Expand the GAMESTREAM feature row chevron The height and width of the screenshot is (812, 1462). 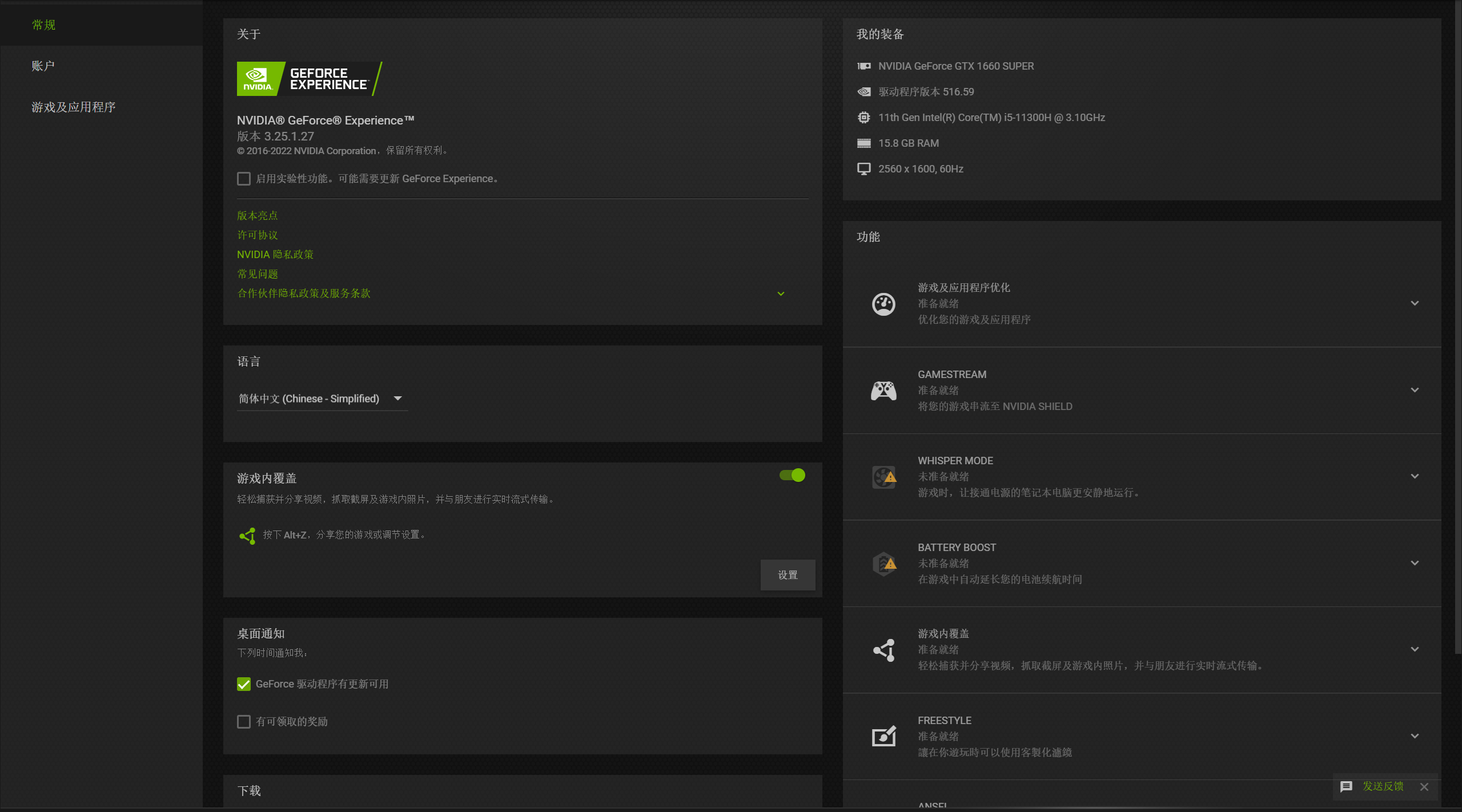coord(1415,390)
